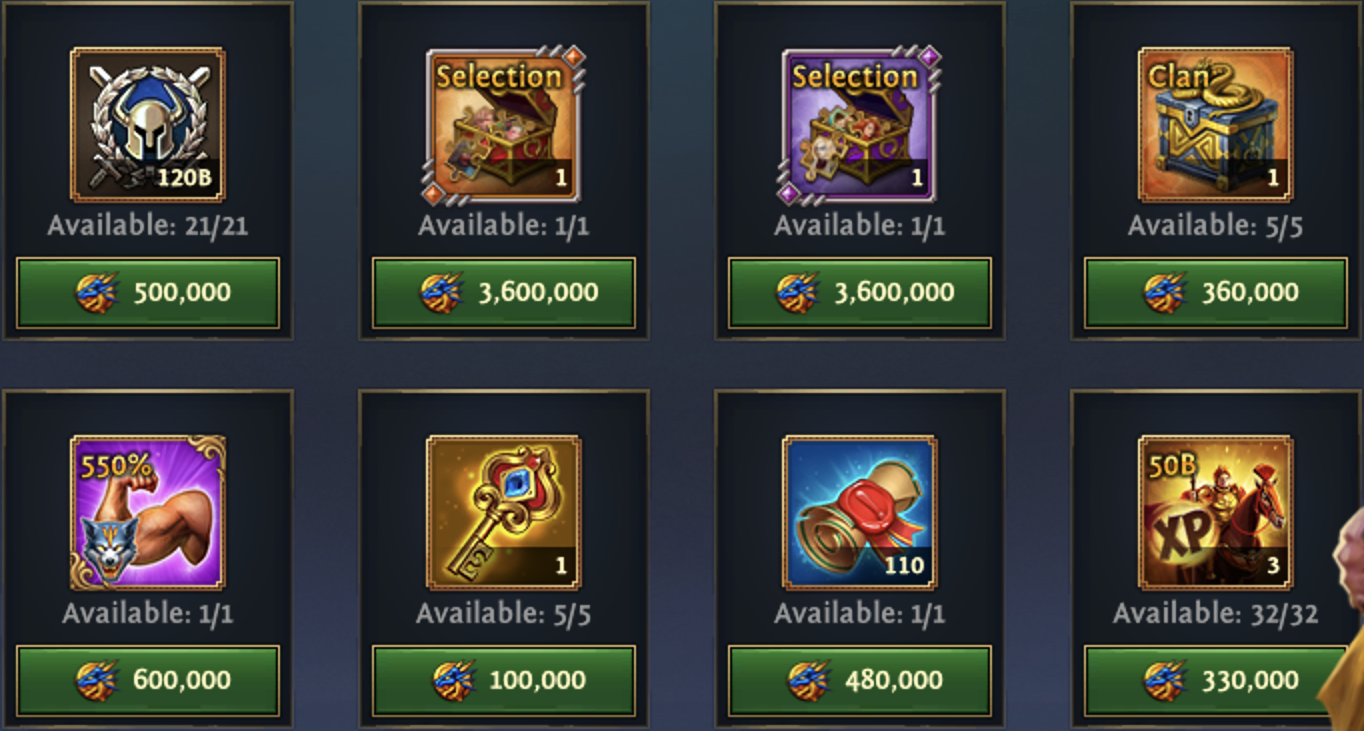Select the purple Selection chest icon

860,125
